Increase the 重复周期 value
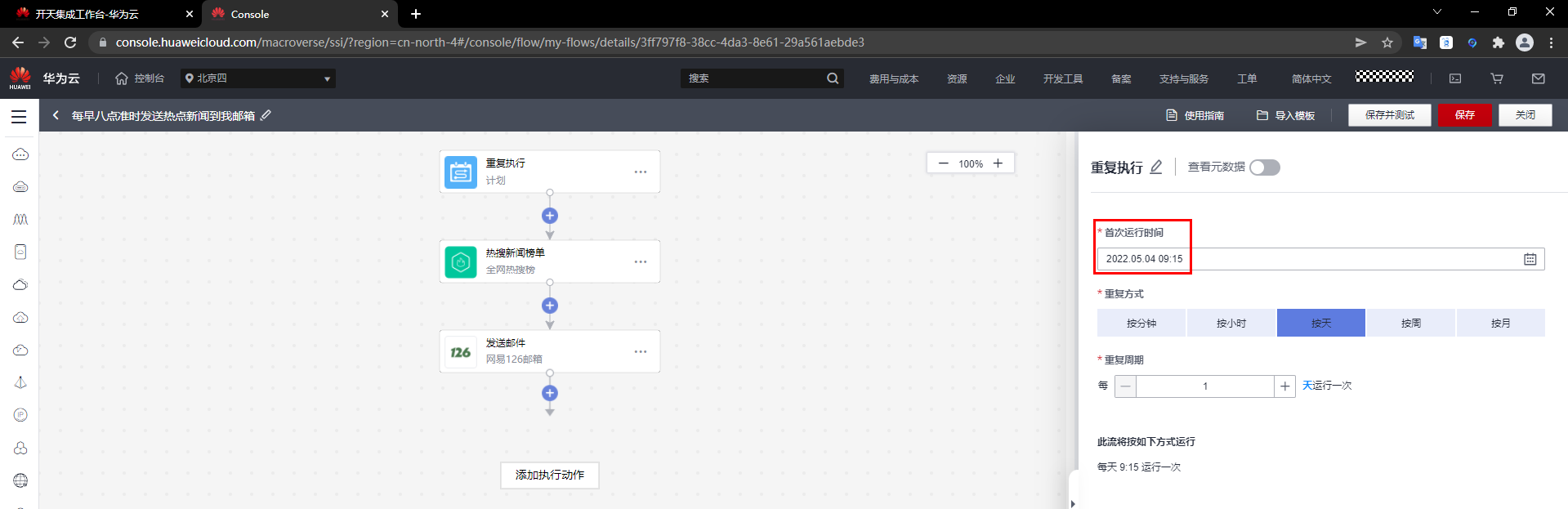The width and height of the screenshot is (1568, 509). pos(1285,386)
